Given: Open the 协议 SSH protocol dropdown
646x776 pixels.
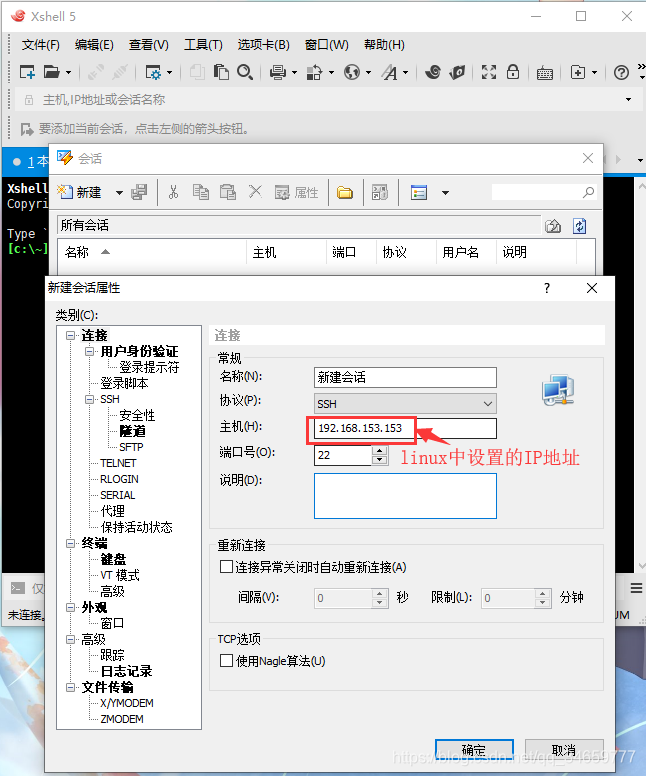Looking at the screenshot, I should [405, 403].
